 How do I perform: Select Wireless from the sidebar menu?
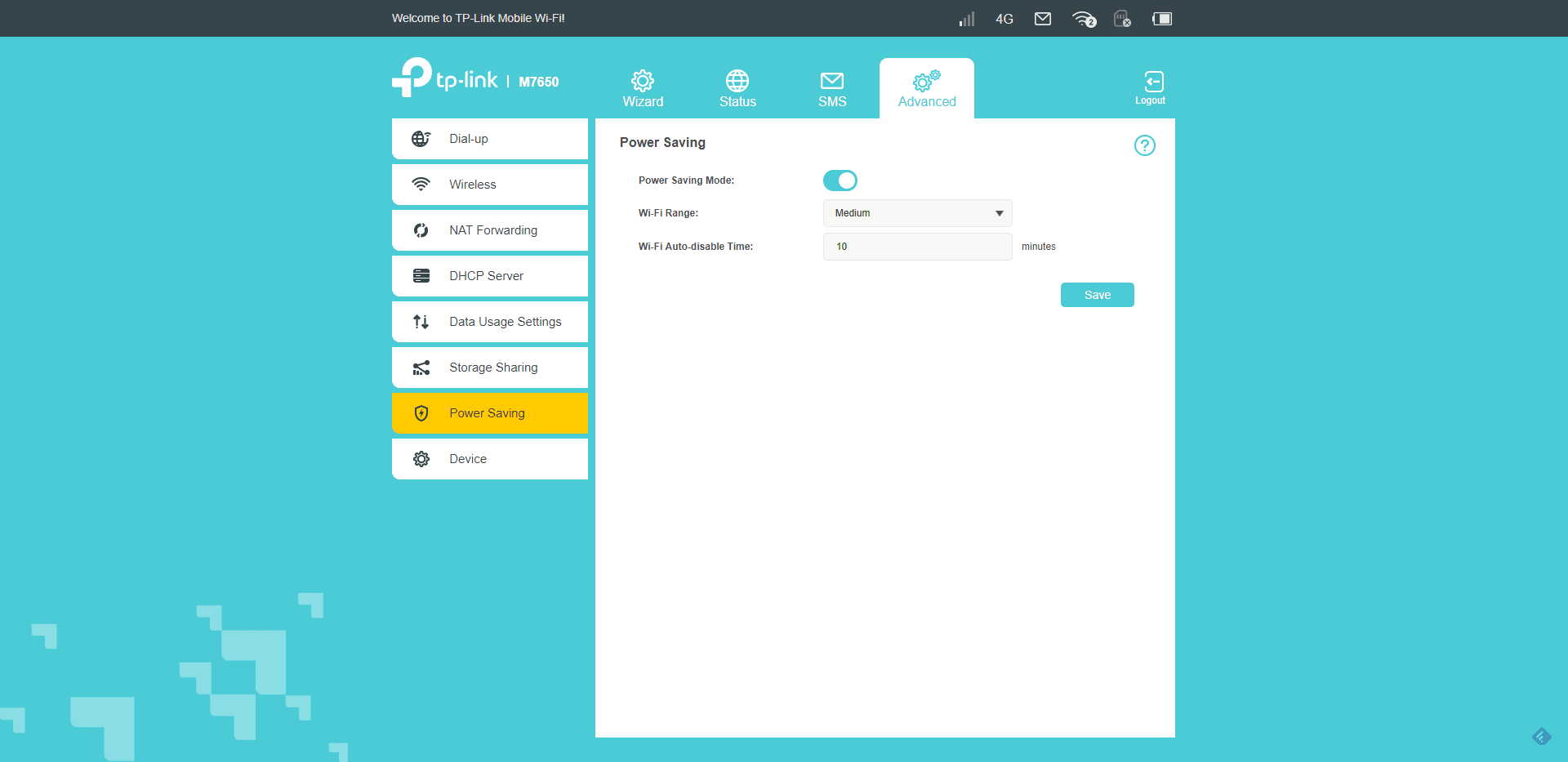pyautogui.click(x=489, y=185)
